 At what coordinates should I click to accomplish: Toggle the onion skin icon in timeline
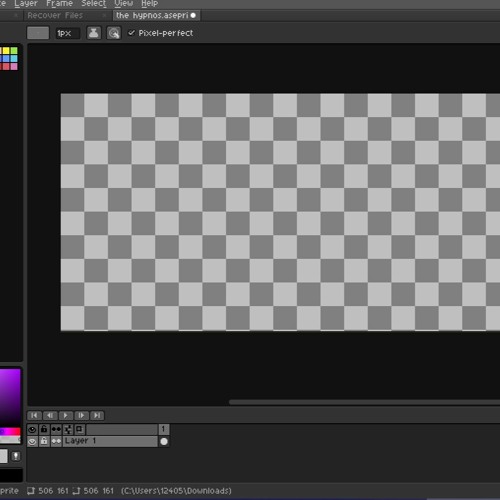[x=79, y=429]
